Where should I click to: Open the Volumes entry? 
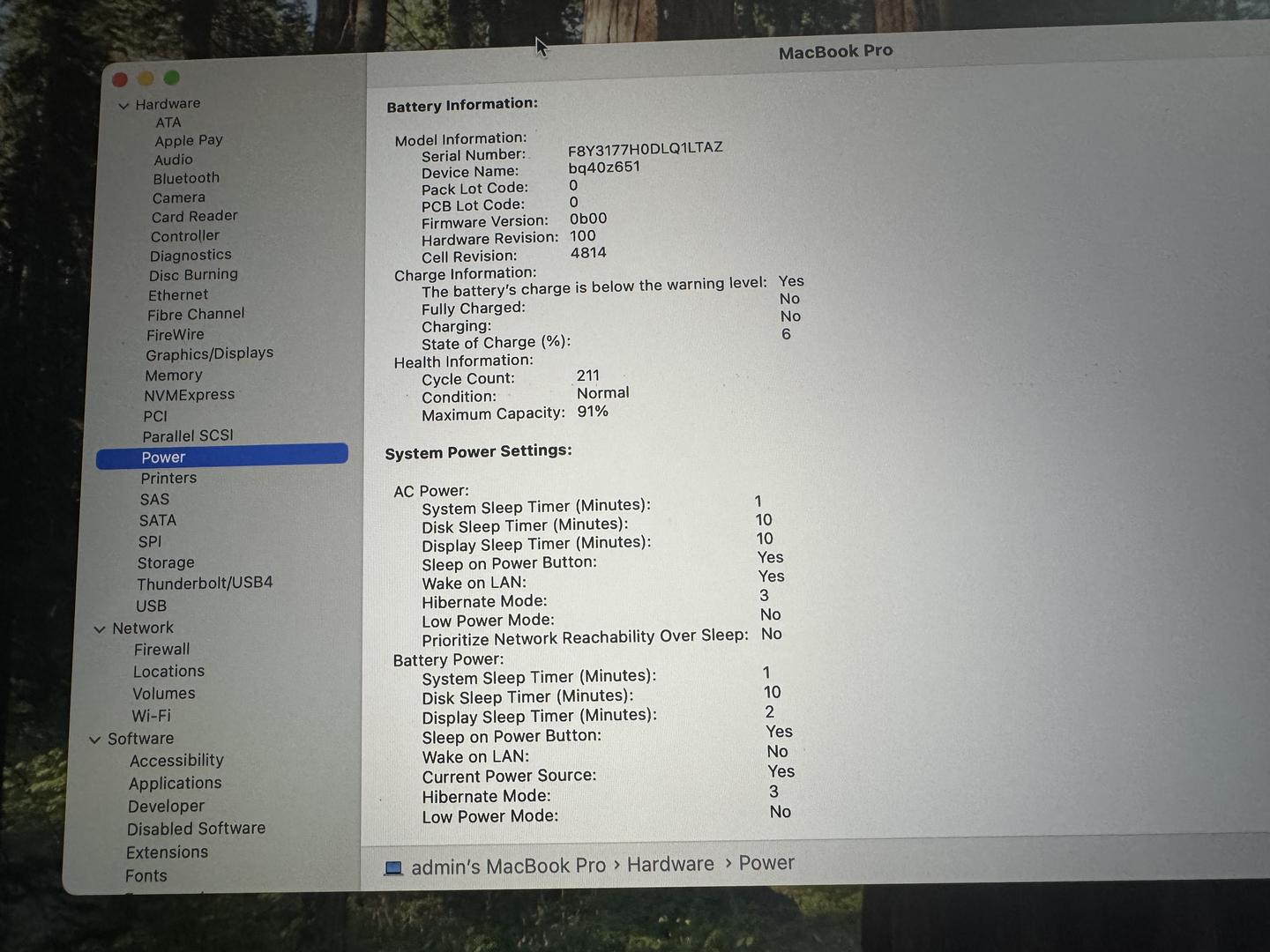point(163,694)
